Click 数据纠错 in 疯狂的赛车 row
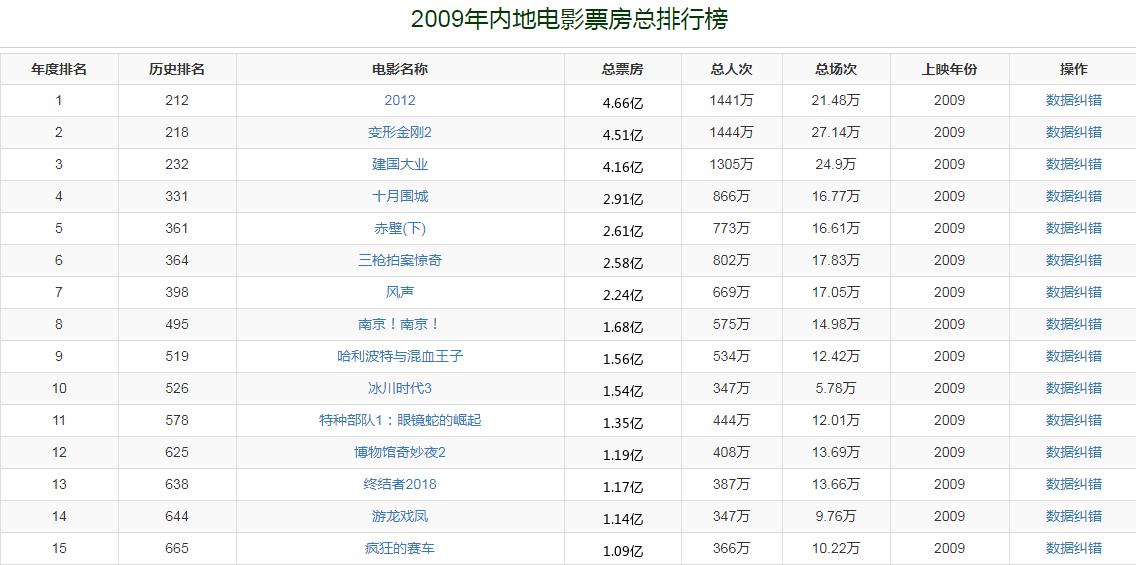The height and width of the screenshot is (565, 1136). pos(1073,548)
